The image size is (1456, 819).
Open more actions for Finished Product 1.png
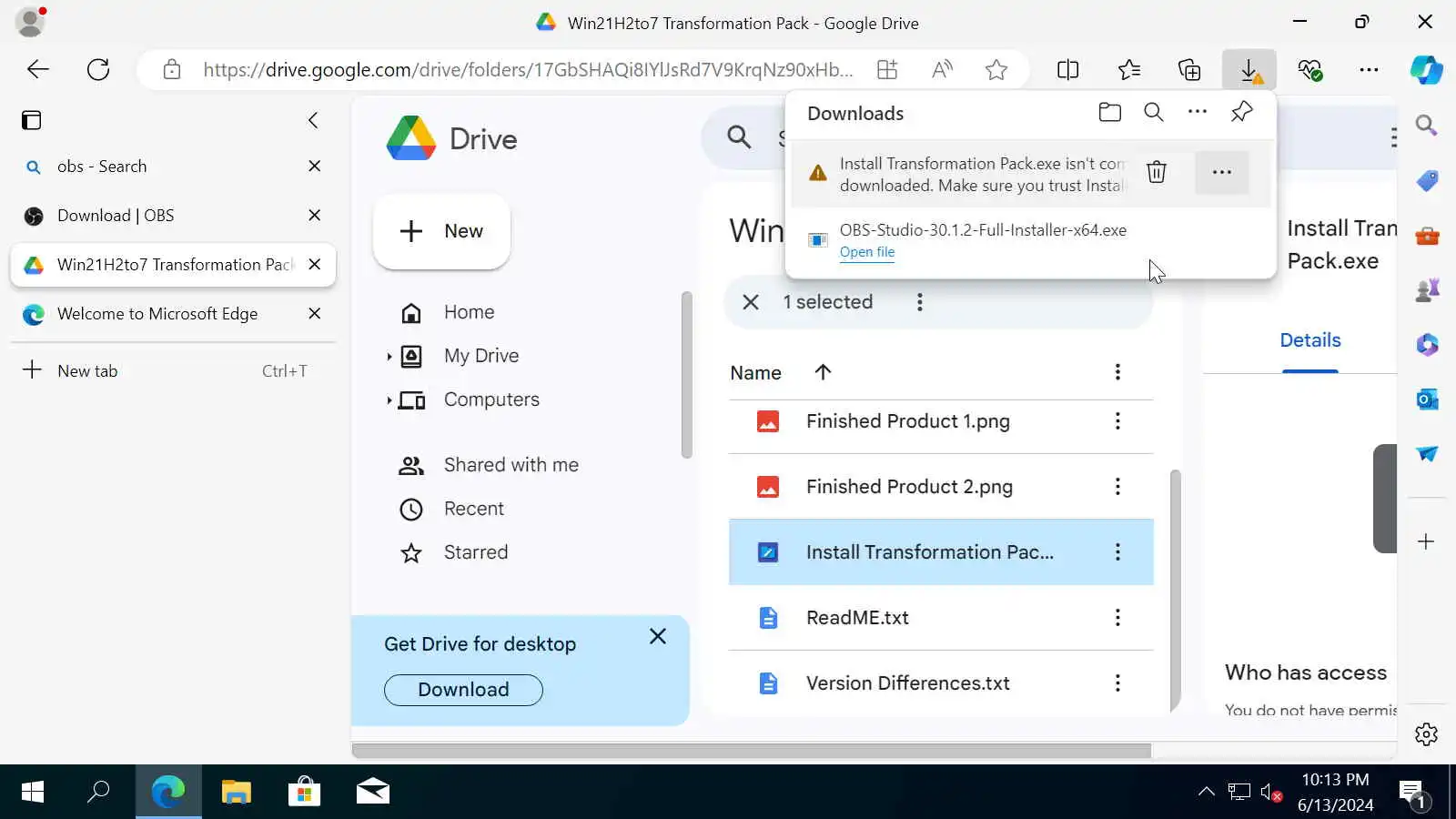(1117, 421)
